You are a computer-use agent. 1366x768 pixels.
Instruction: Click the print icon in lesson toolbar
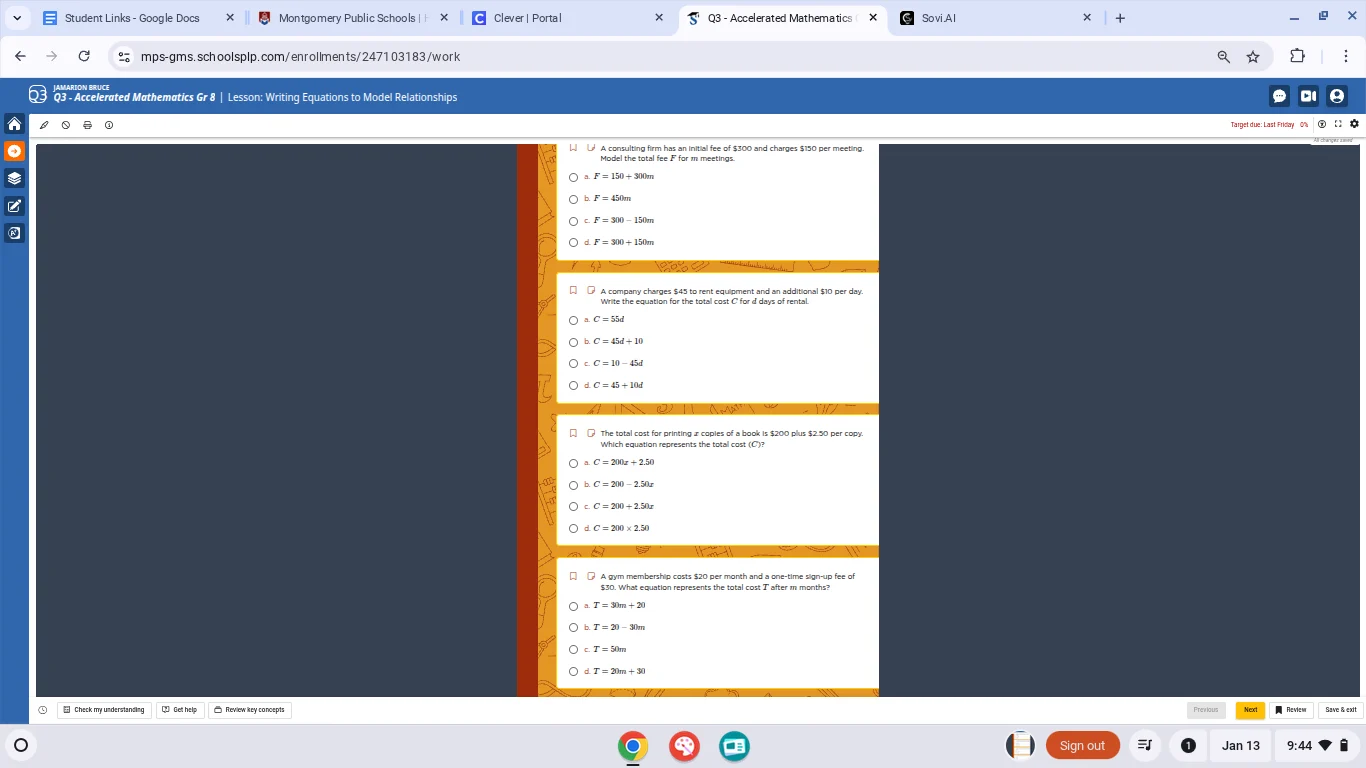coord(88,125)
